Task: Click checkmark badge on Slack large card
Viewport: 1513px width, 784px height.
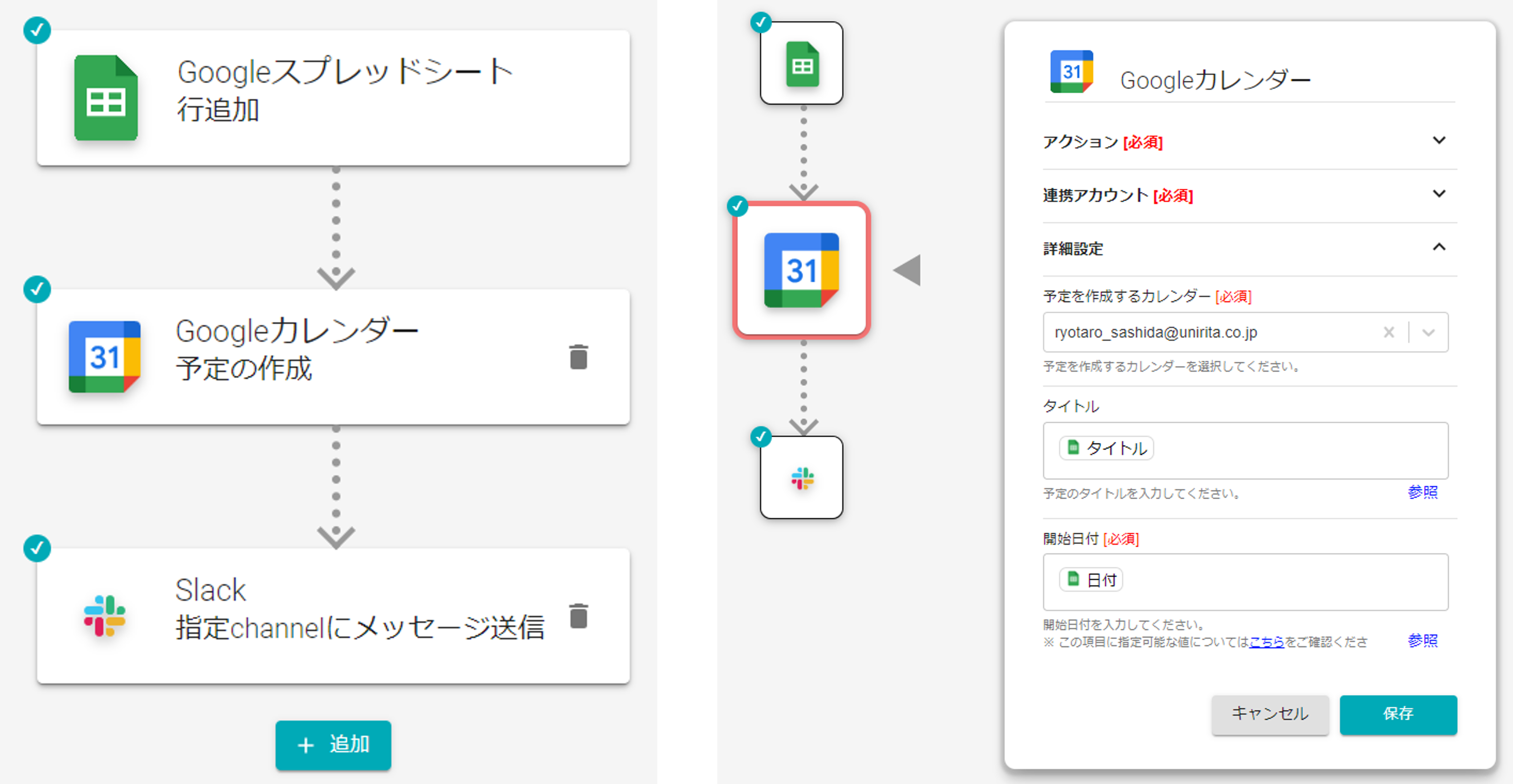Action: pos(37,548)
